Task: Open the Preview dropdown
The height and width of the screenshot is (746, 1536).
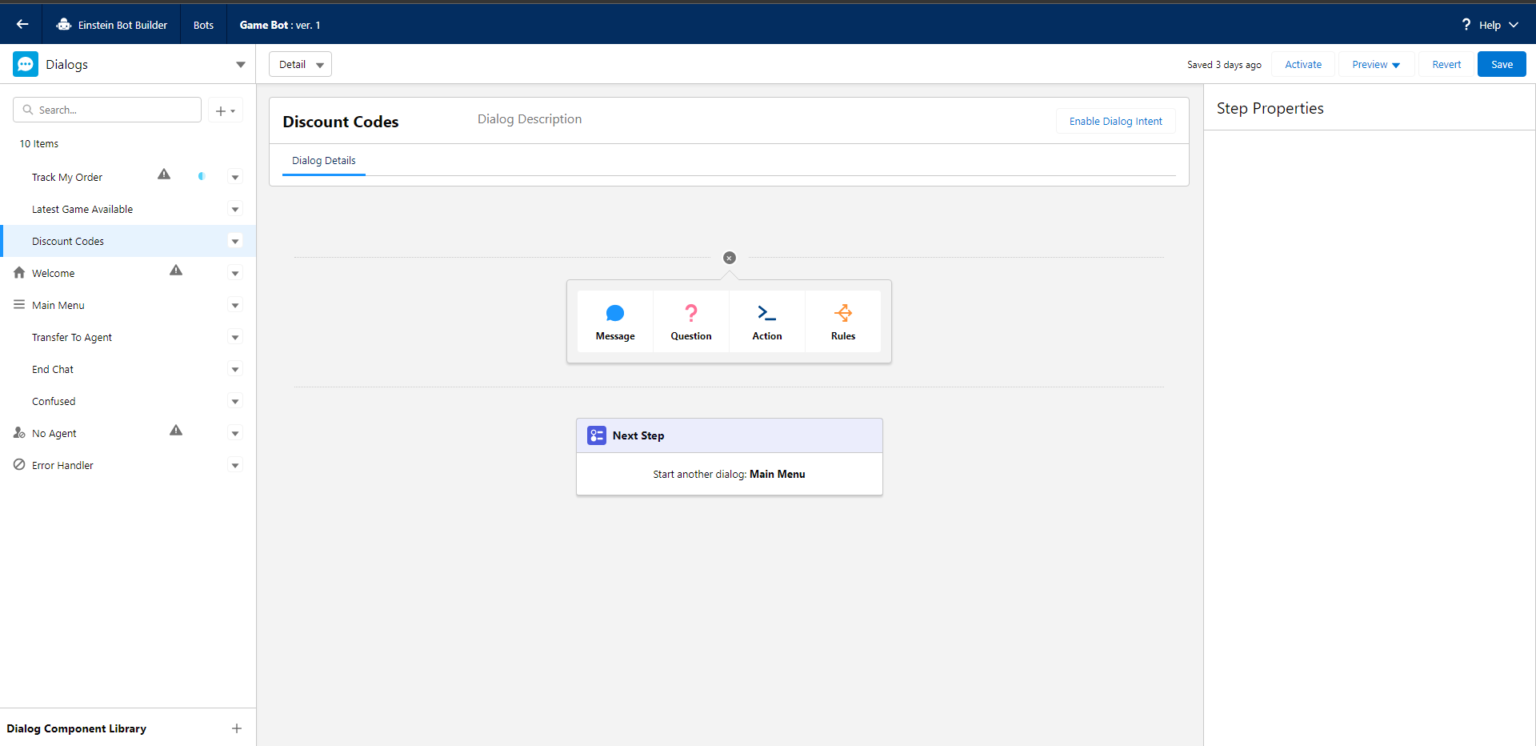Action: [1374, 63]
